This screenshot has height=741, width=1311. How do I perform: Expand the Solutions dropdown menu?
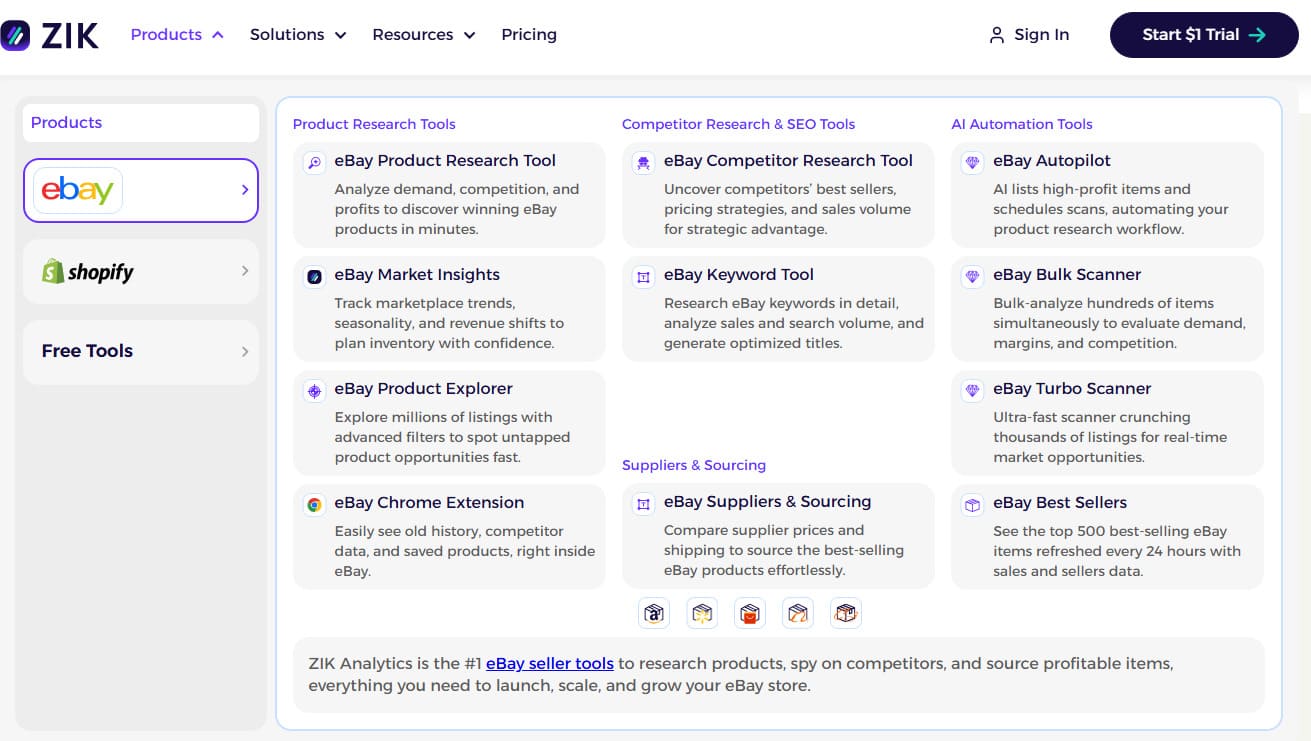click(x=298, y=34)
